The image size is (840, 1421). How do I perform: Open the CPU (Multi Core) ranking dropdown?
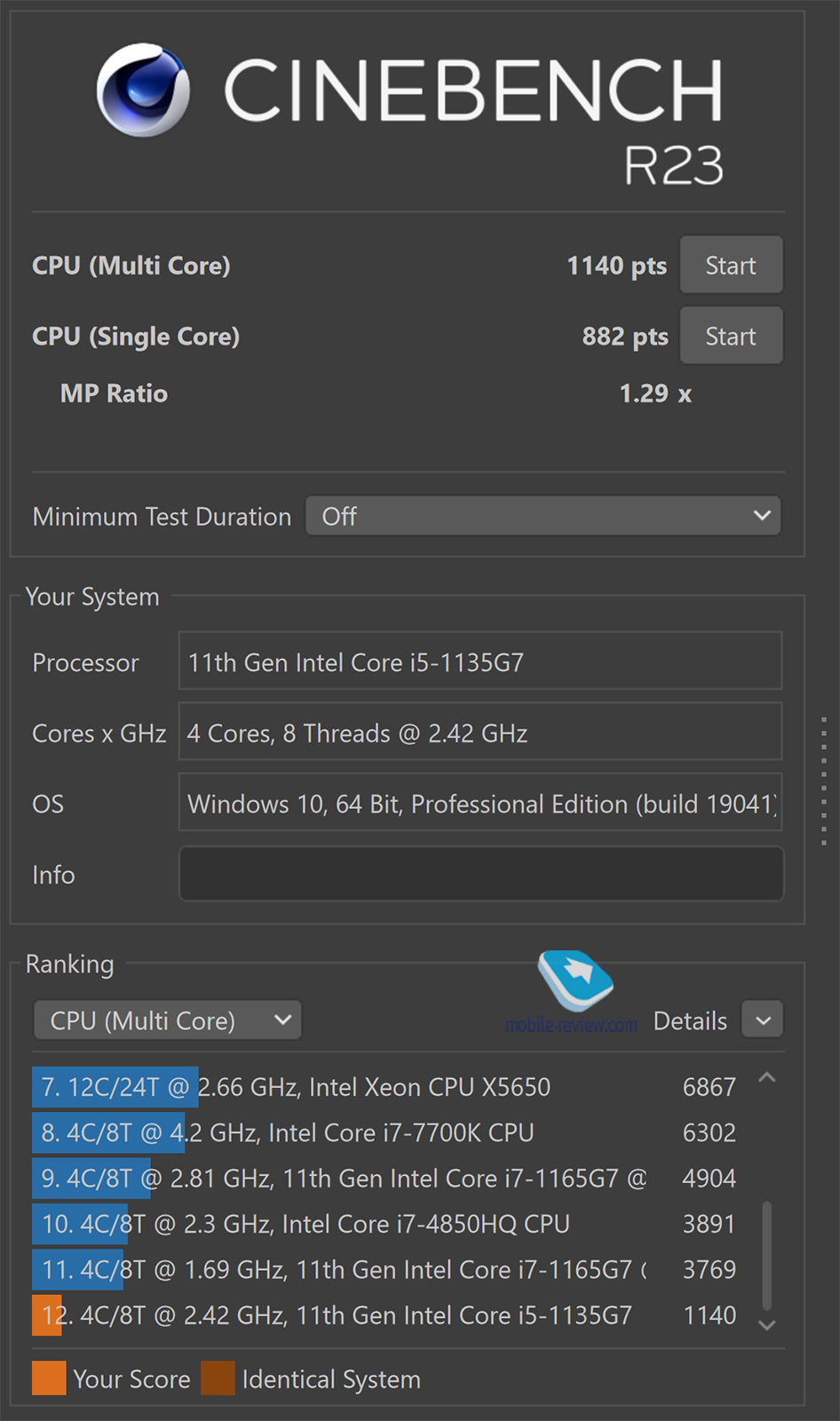(x=168, y=1020)
